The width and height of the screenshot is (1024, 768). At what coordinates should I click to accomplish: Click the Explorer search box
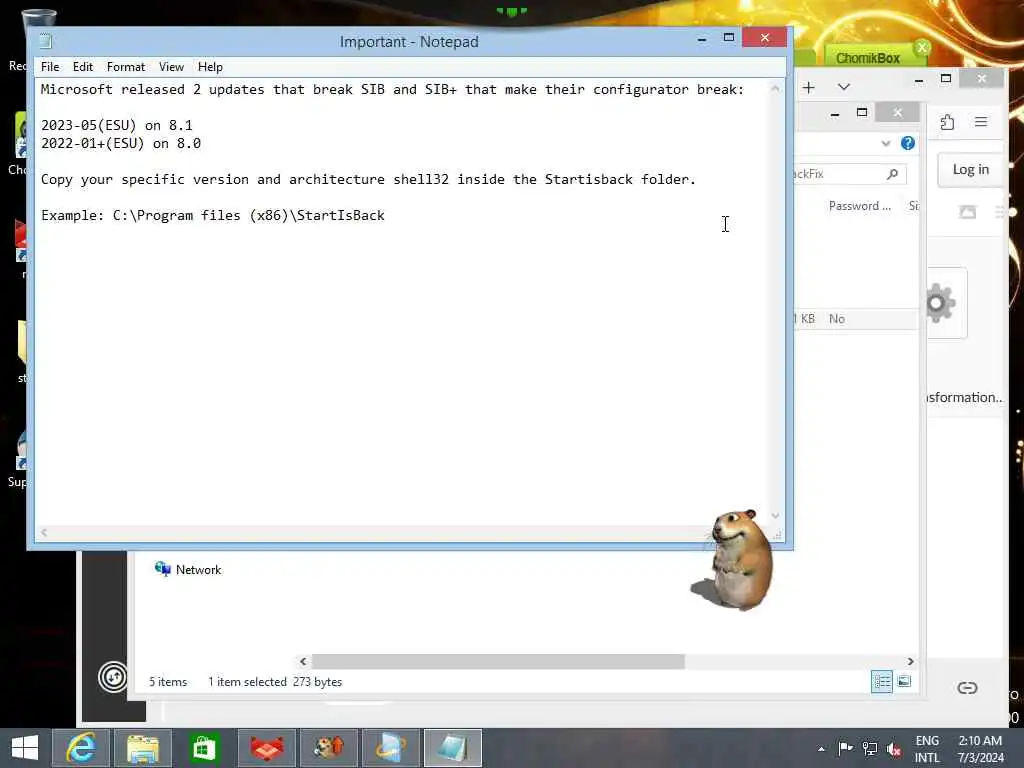point(849,174)
